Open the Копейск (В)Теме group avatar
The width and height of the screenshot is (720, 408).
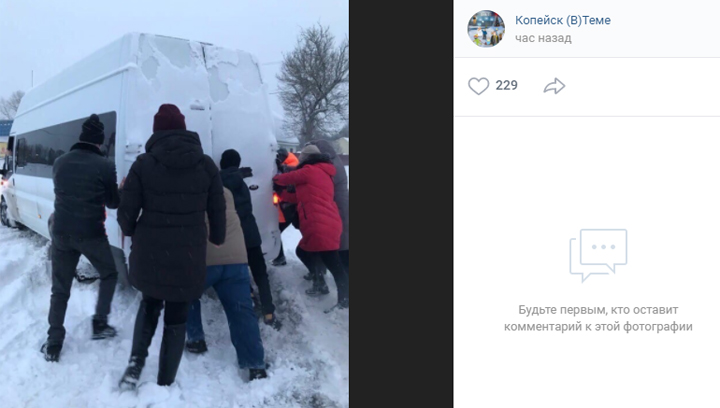(486, 28)
